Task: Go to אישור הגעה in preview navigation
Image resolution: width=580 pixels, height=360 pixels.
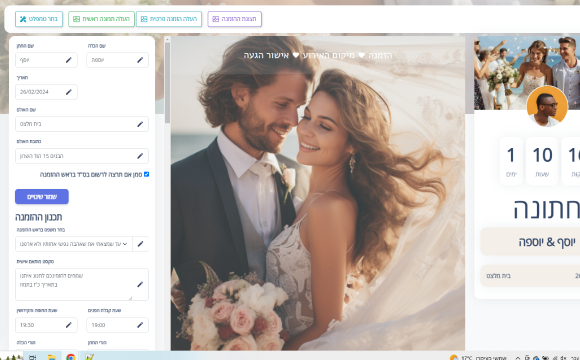Action: click(x=266, y=55)
